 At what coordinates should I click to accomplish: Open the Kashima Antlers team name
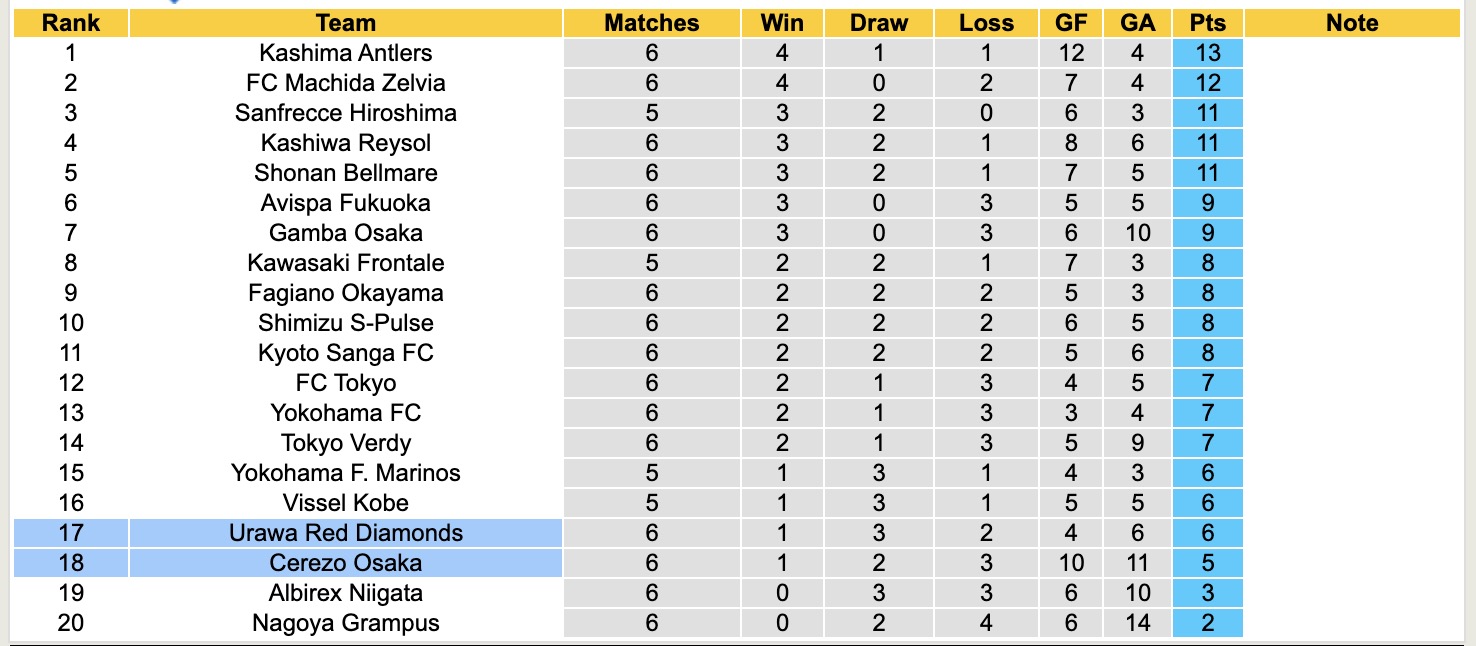(345, 53)
